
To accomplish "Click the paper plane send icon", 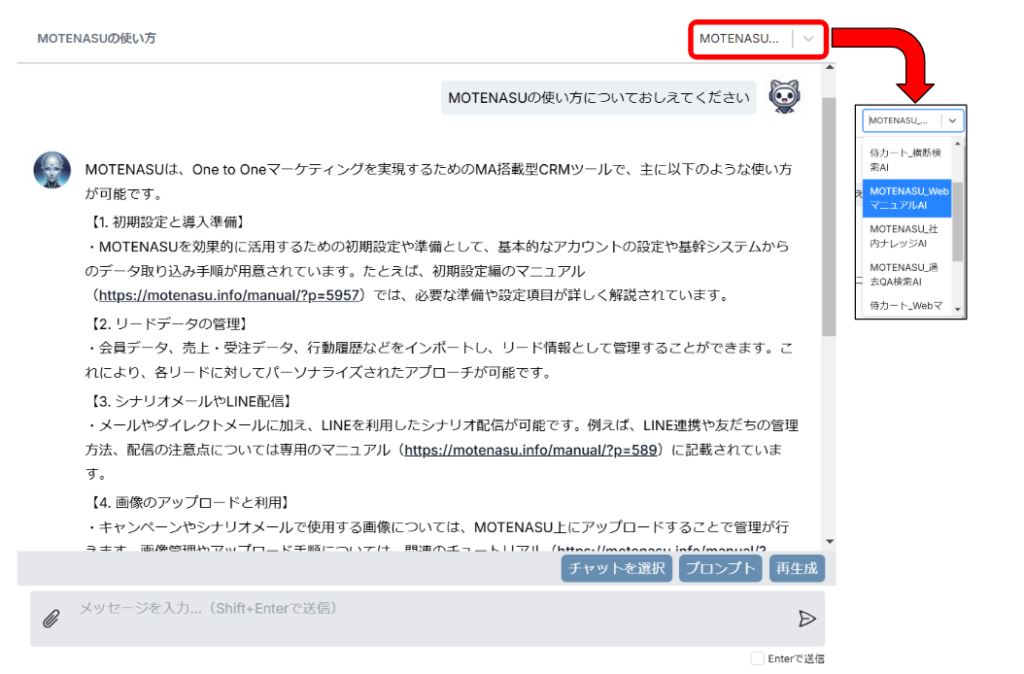I will [807, 618].
